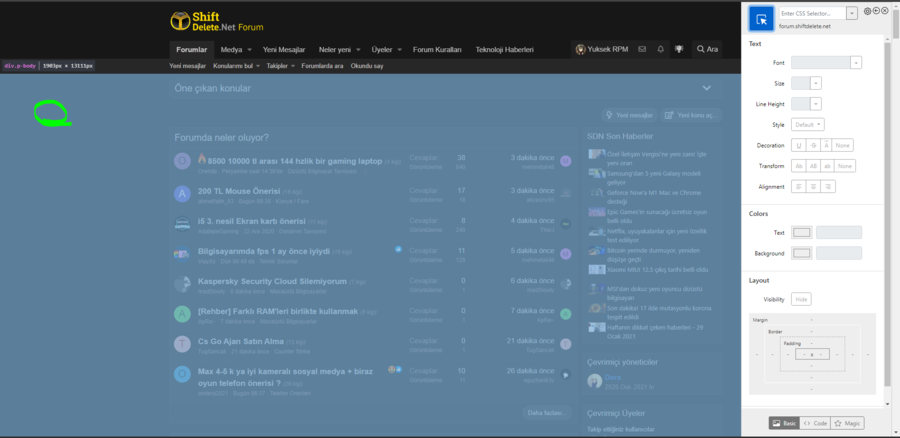Click the Daha fazlası button
The image size is (900, 438).
[x=548, y=412]
